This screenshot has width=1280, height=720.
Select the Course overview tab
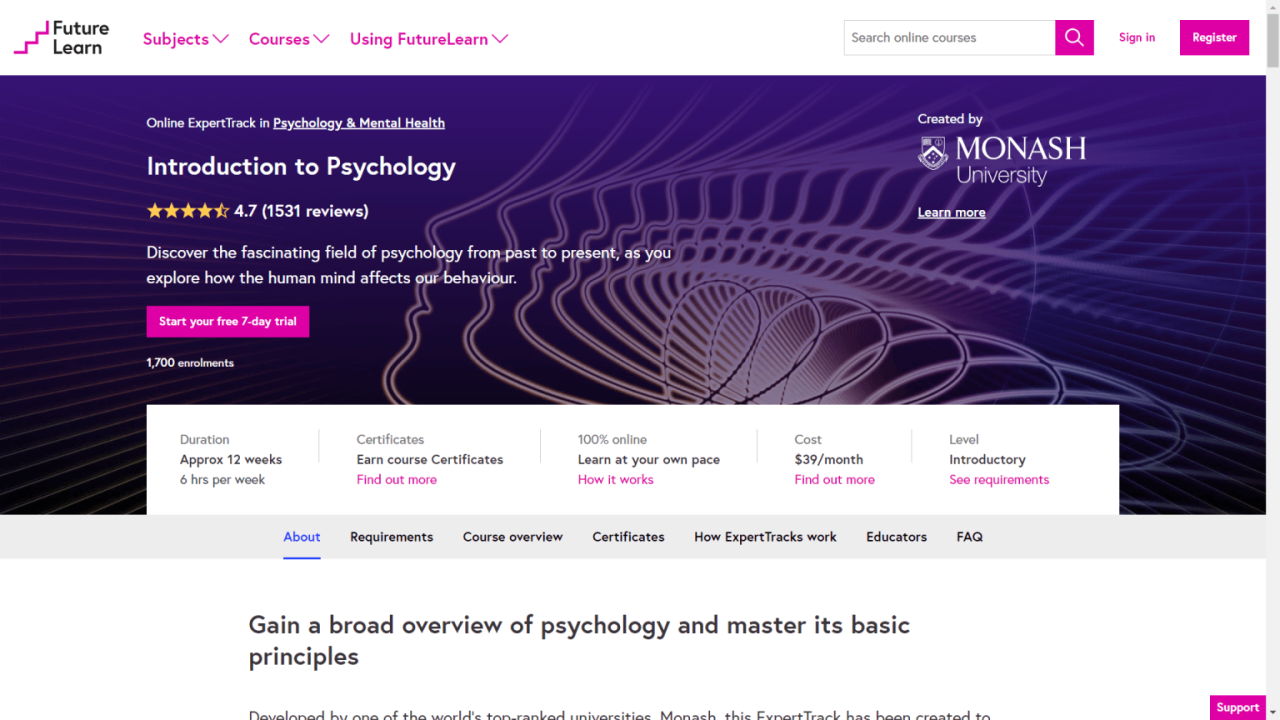(x=512, y=537)
